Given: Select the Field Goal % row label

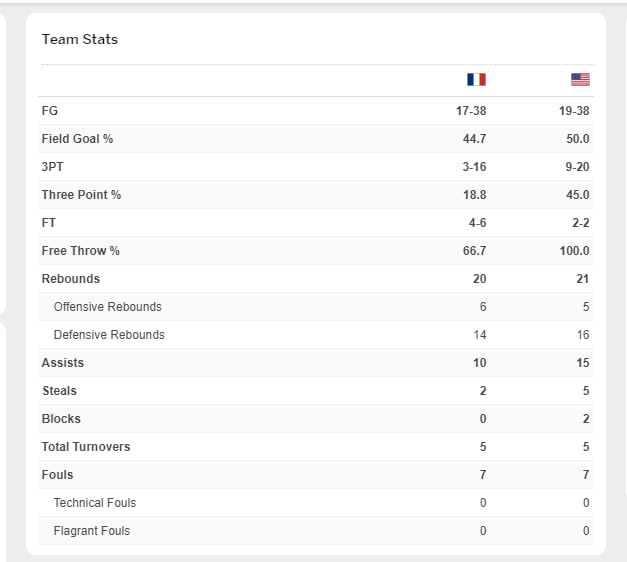Looking at the screenshot, I should pyautogui.click(x=77, y=139).
